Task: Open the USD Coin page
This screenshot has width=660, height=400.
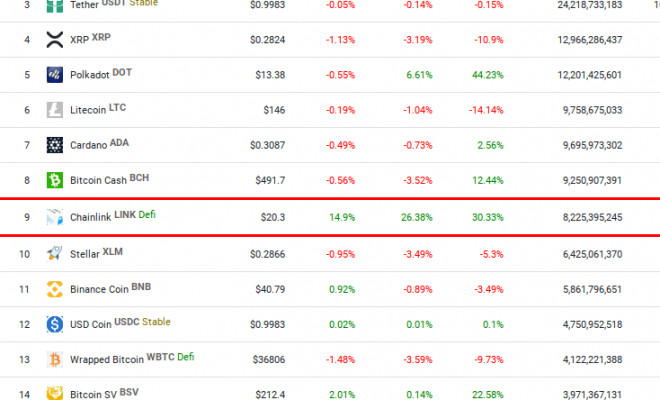Action: [x=90, y=325]
